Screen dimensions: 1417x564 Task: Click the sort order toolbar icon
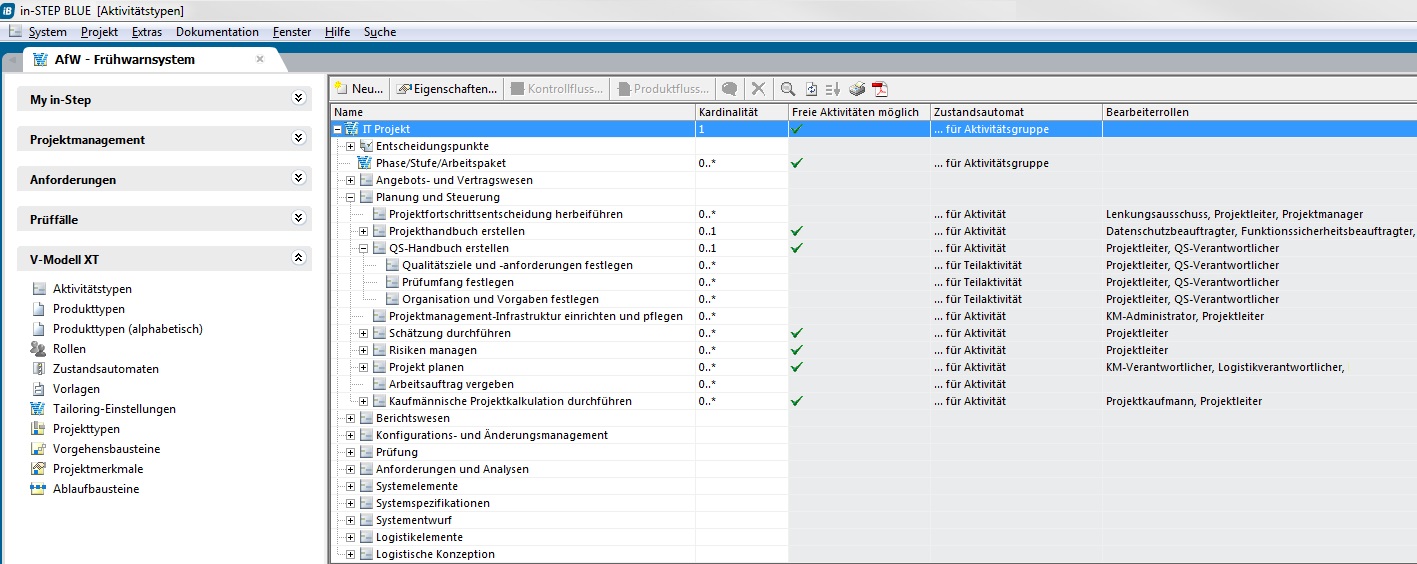click(x=833, y=89)
